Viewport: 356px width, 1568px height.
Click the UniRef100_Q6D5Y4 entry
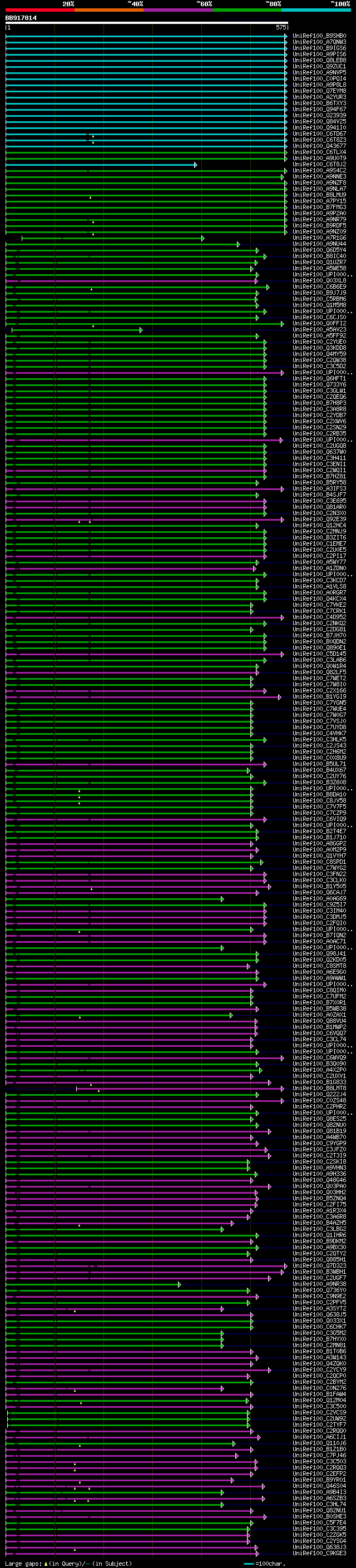(319, 250)
